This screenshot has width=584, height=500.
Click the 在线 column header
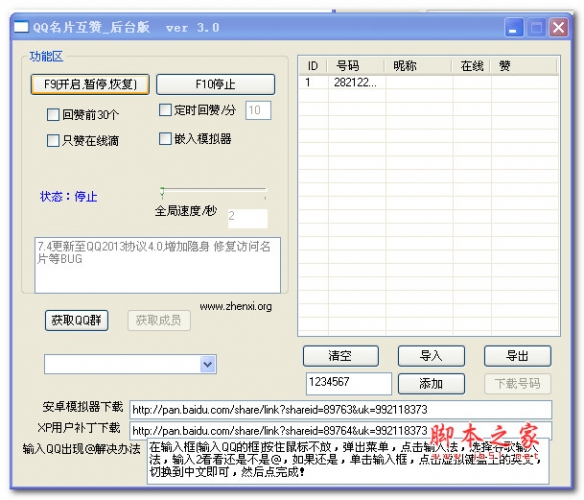[x=472, y=66]
